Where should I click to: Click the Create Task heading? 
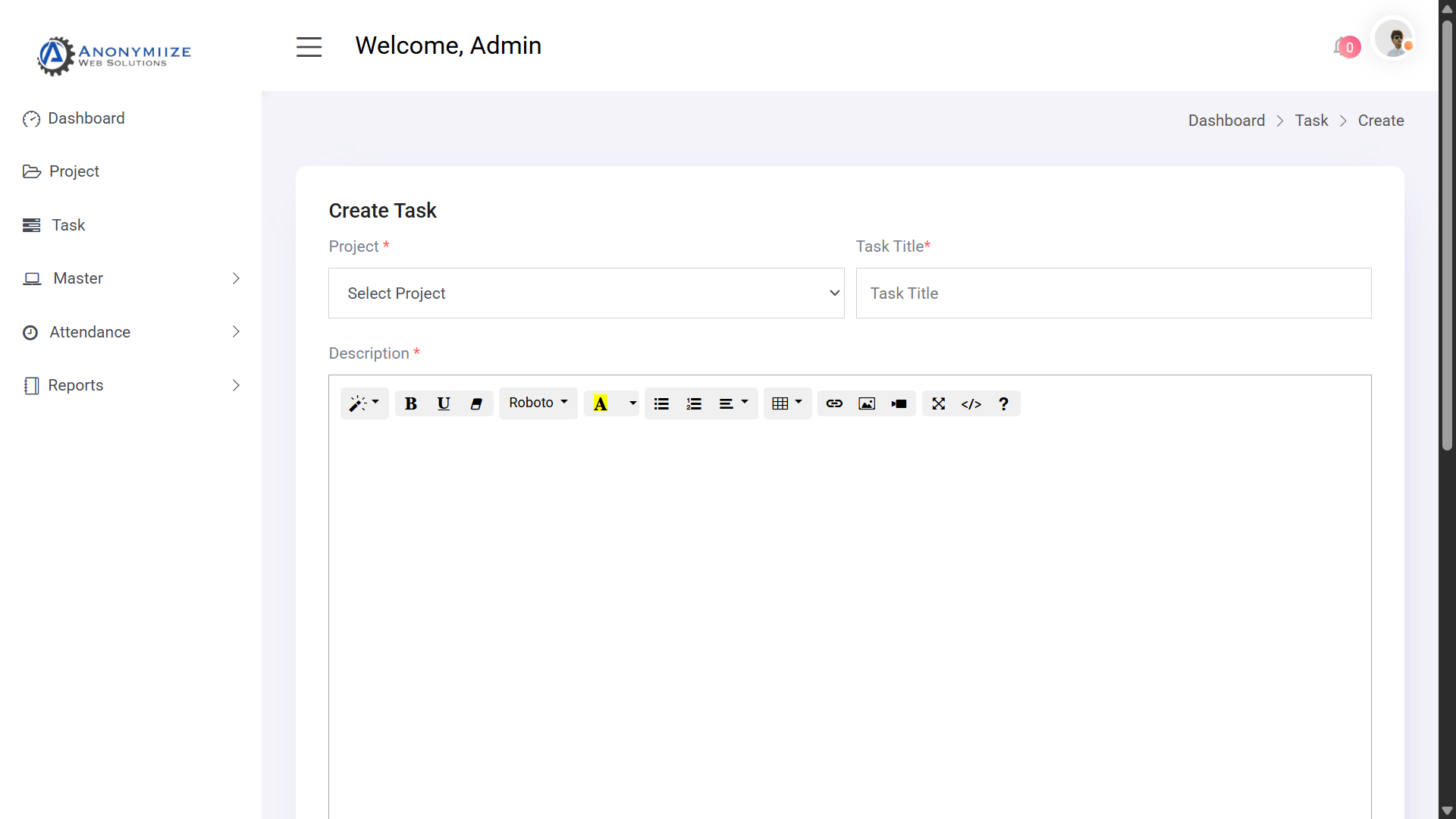click(x=382, y=211)
